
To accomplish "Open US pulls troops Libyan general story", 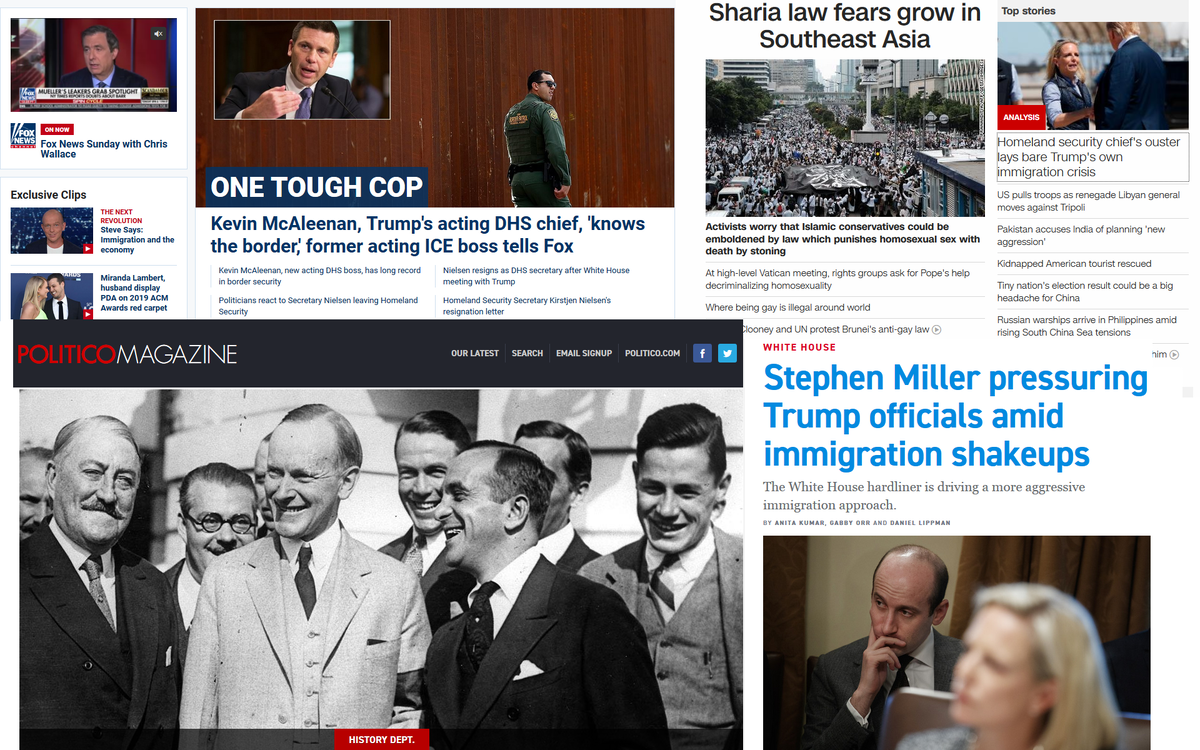I will [1088, 201].
